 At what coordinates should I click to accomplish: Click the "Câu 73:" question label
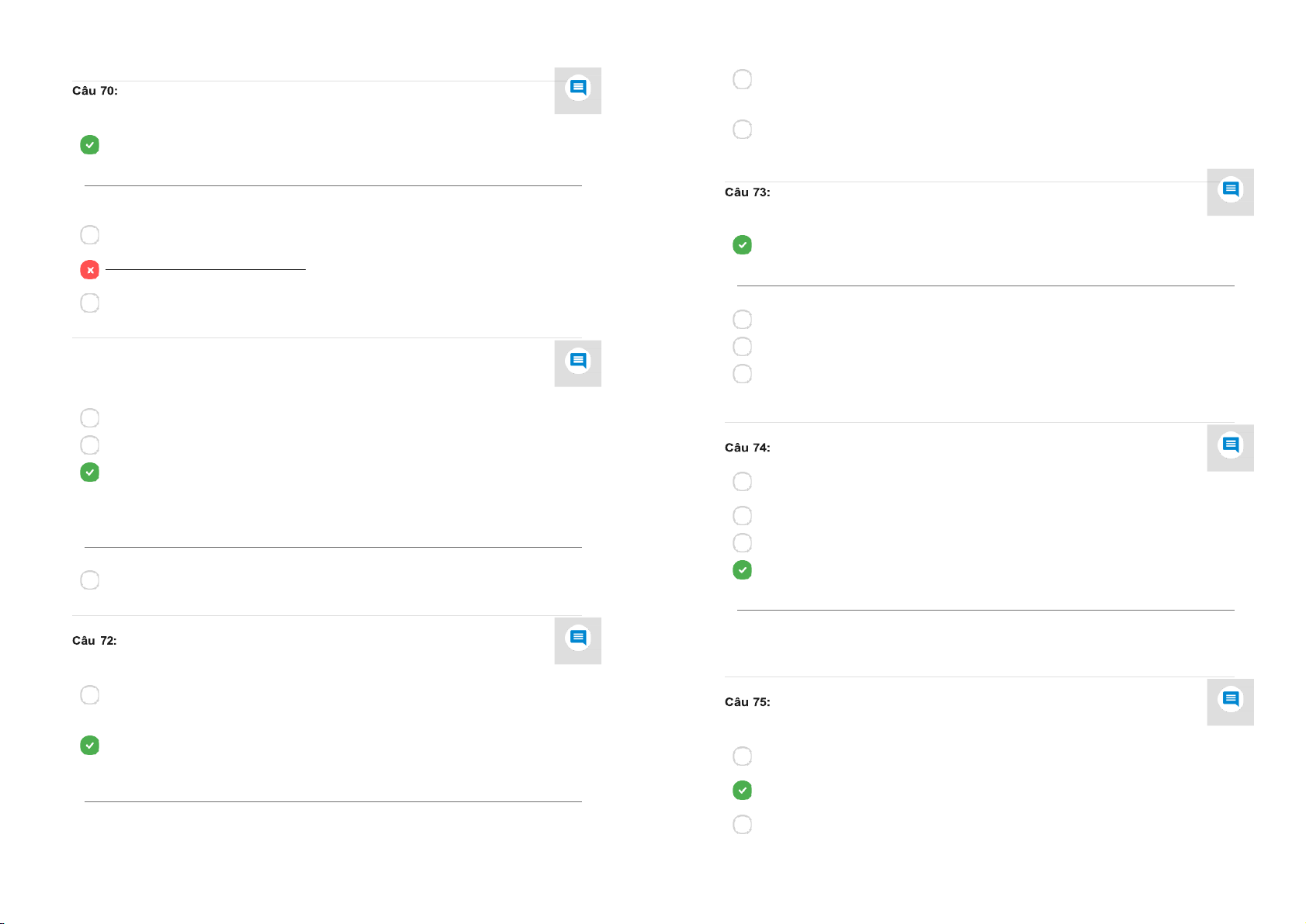[x=747, y=192]
